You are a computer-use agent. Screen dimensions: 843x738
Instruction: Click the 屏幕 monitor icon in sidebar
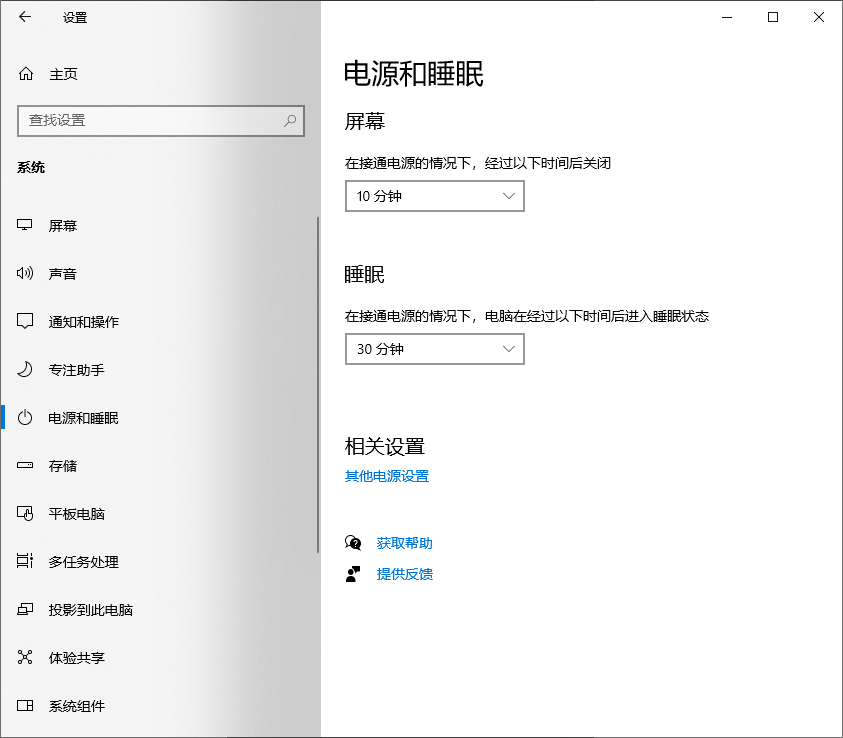coord(25,225)
